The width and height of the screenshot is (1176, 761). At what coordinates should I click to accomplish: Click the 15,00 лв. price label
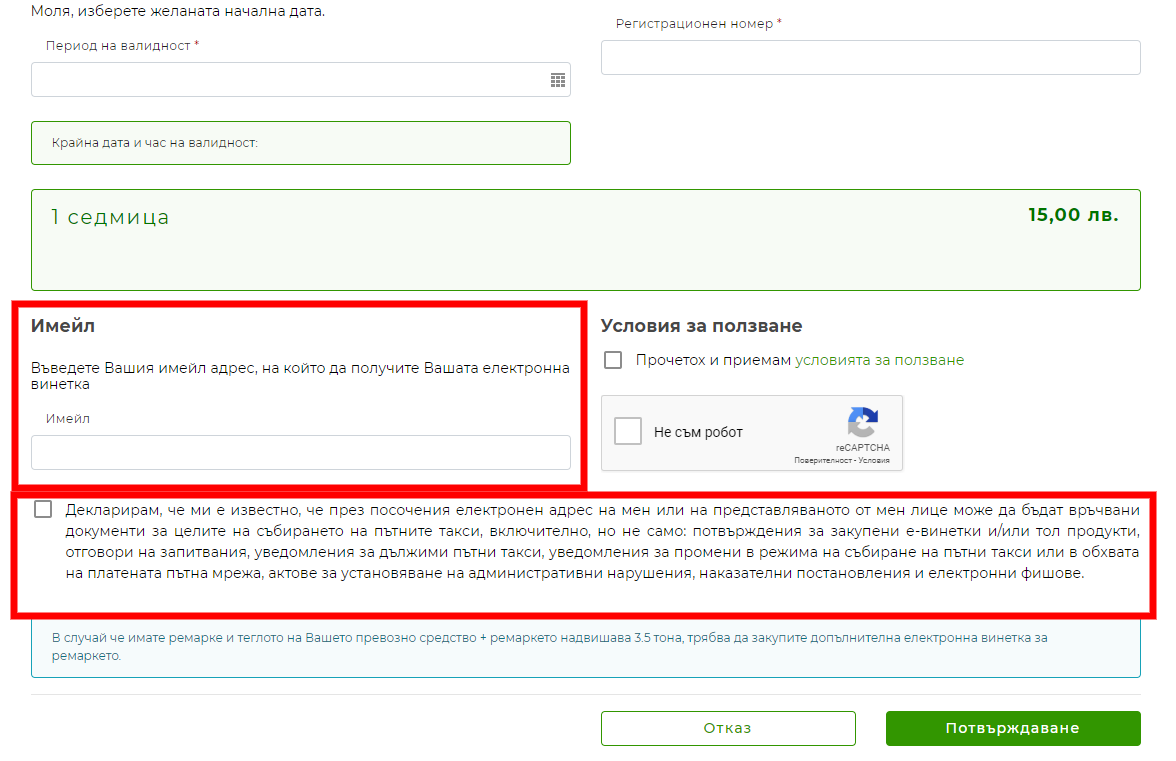(x=1072, y=215)
